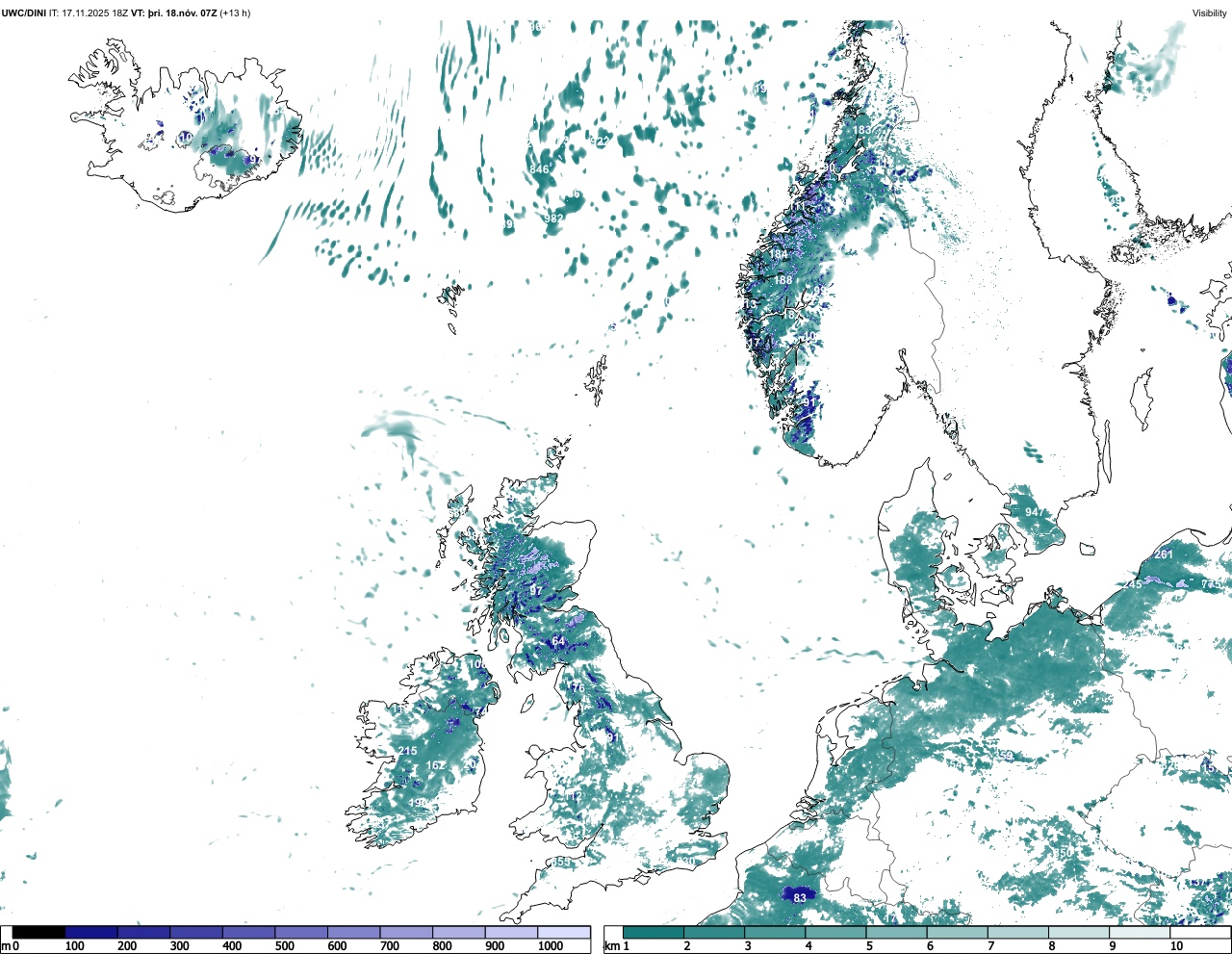This screenshot has height=954, width=1232.
Task: Select the initial time '17.11.2025 18Z'
Action: [x=94, y=13]
